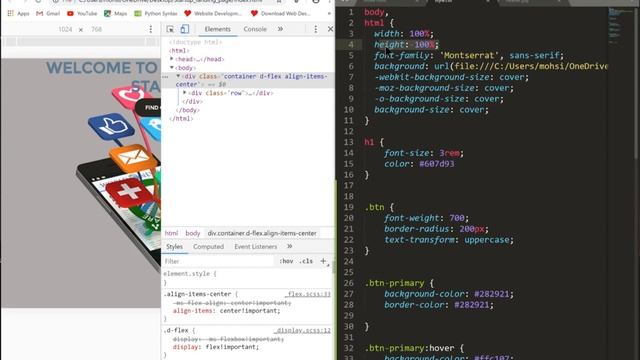The height and width of the screenshot is (360, 640).
Task: Open the Apps bookmarks shortcut
Action: 18,13
